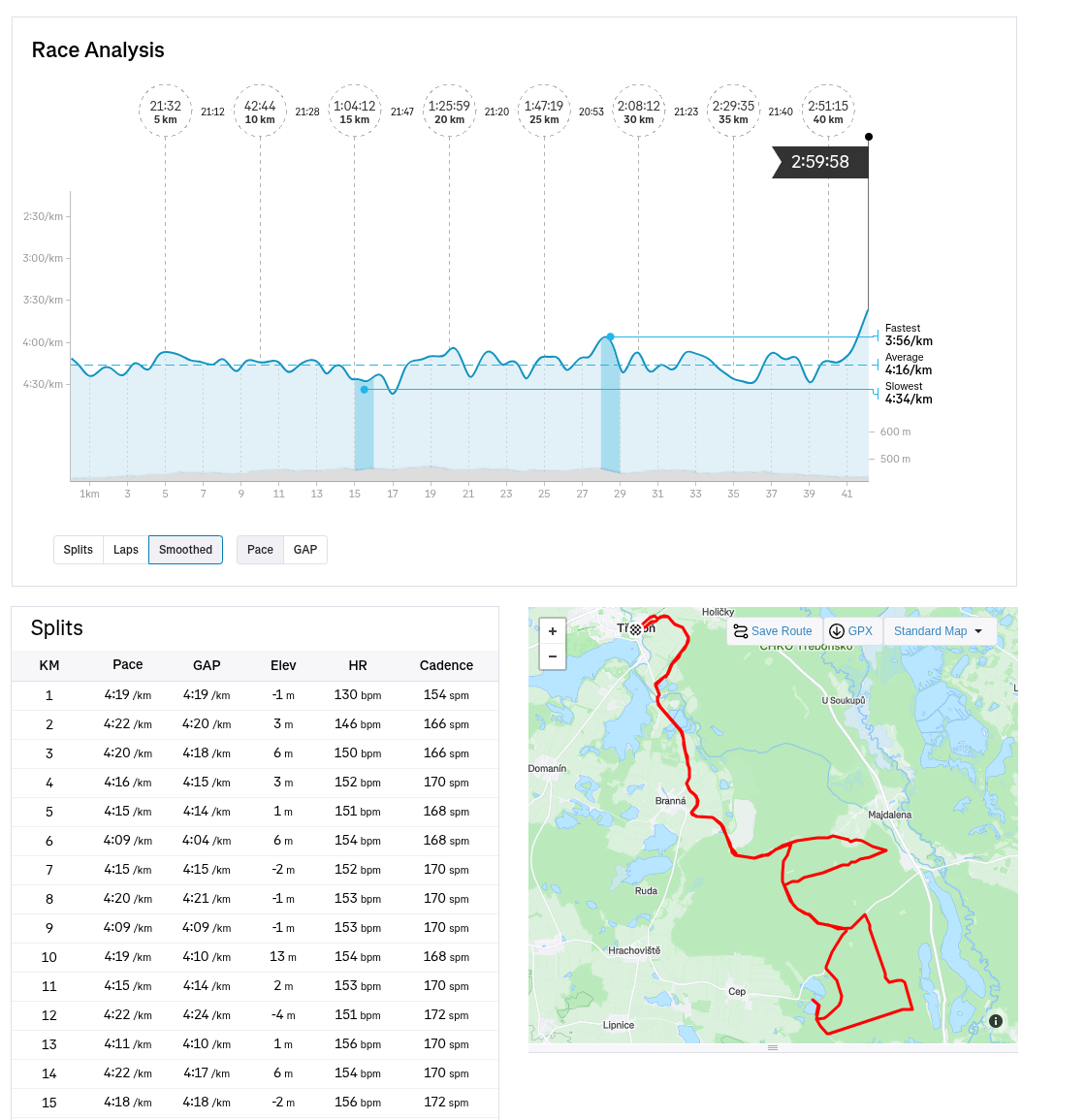
Task: Click the Save Route link
Action: click(782, 631)
